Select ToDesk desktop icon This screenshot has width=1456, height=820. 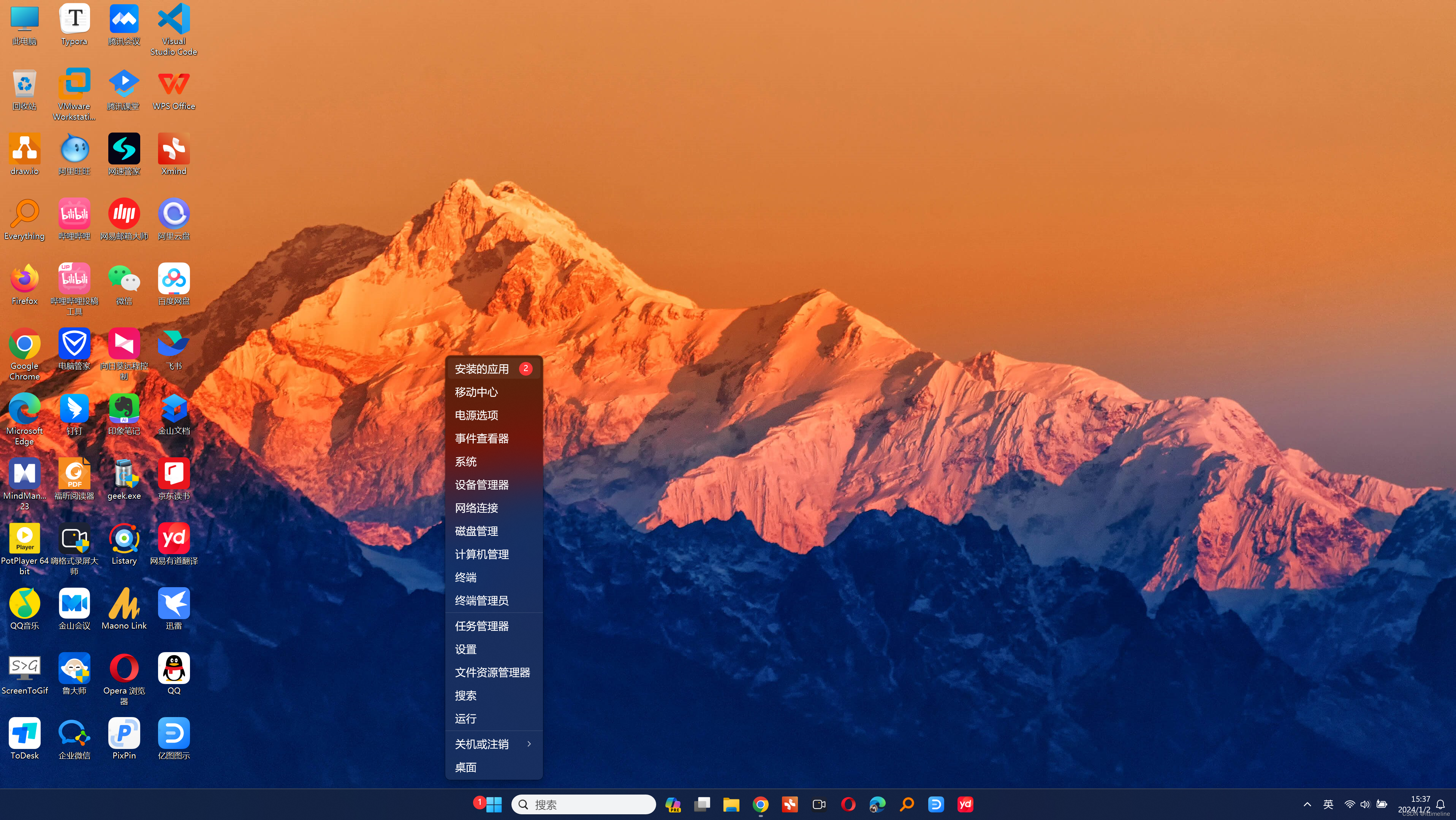click(x=24, y=739)
